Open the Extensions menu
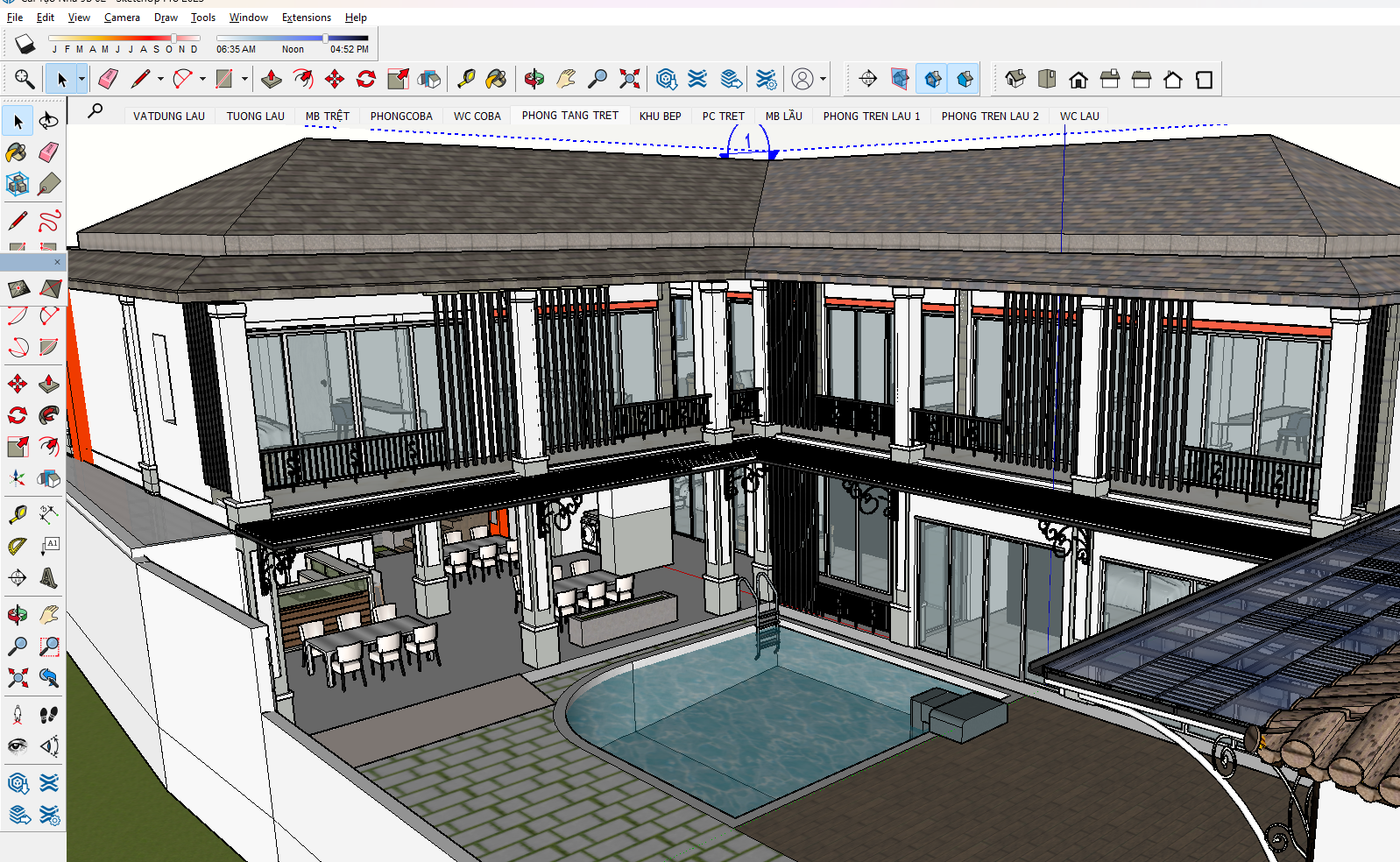 point(307,18)
